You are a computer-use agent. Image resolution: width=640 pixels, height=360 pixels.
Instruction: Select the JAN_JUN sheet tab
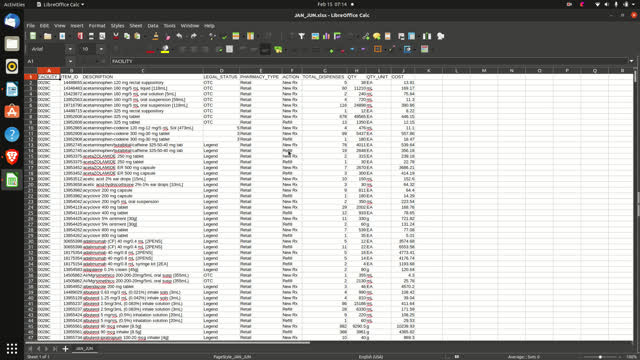click(x=84, y=349)
